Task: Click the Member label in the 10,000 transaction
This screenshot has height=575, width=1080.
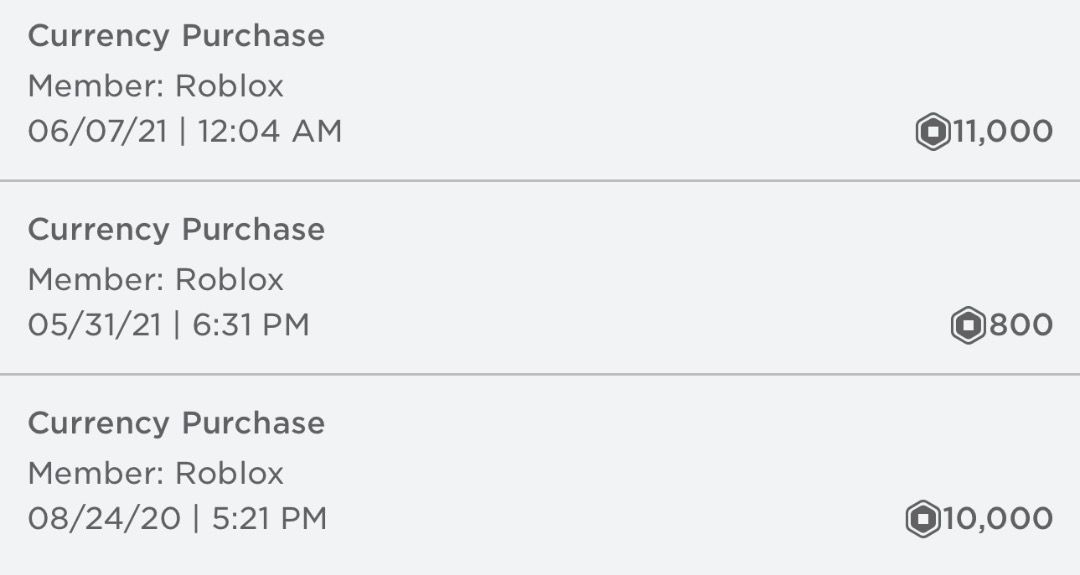Action: coord(95,473)
